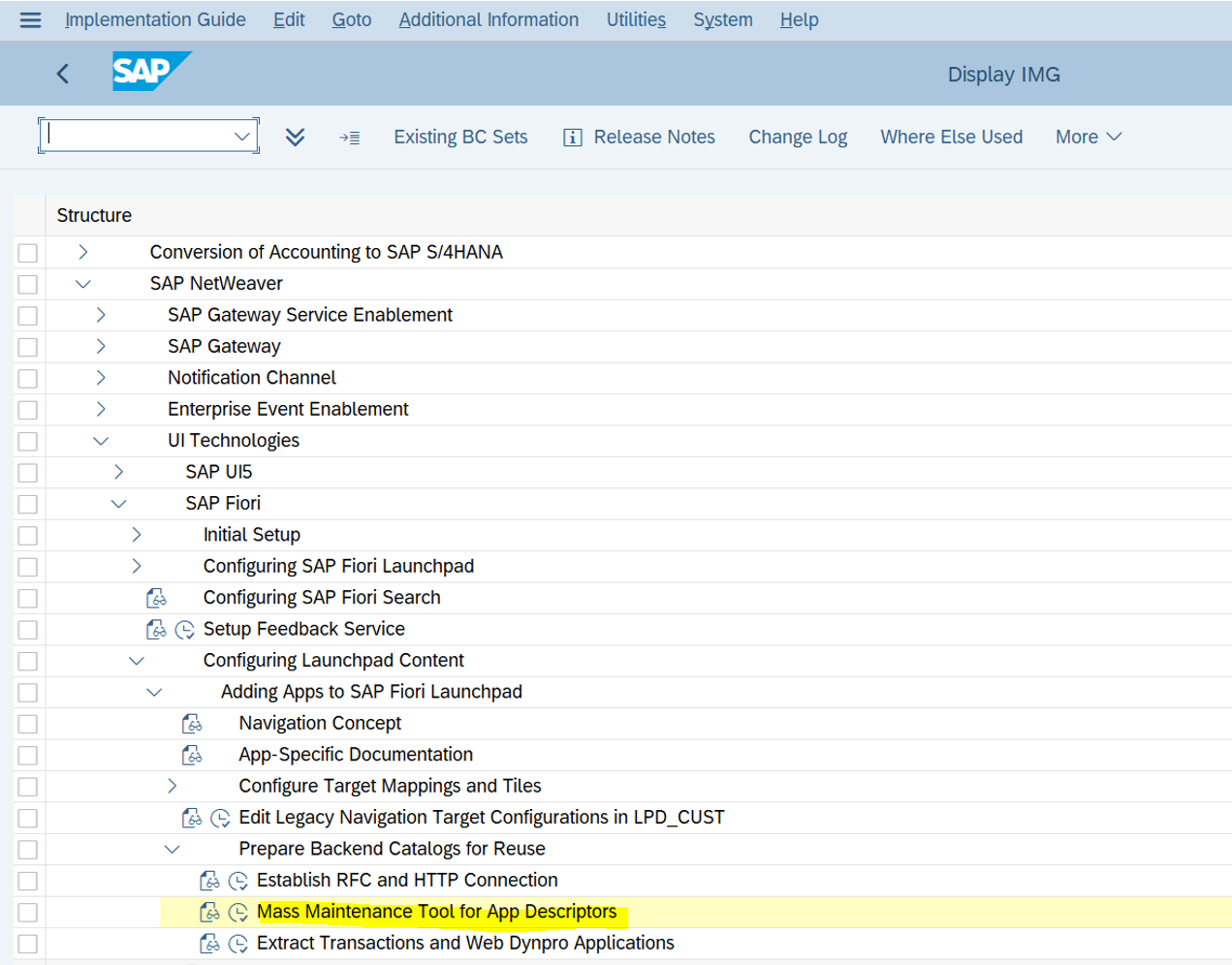Click the back arrow beside SAP logo
This screenshot has height=965, width=1232.
pos(63,74)
